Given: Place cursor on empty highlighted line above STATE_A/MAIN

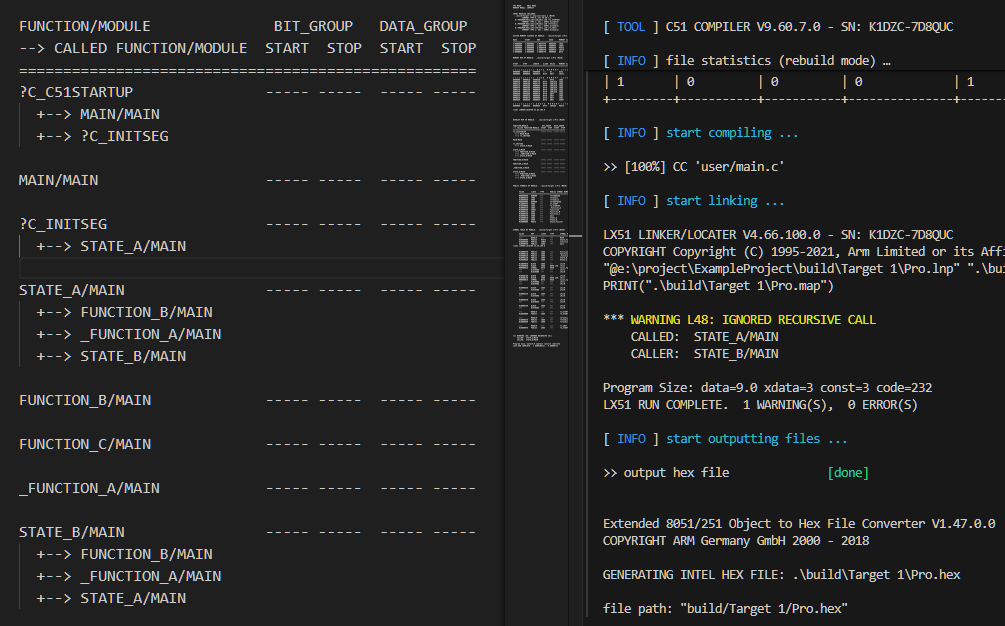Looking at the screenshot, I should [250, 268].
